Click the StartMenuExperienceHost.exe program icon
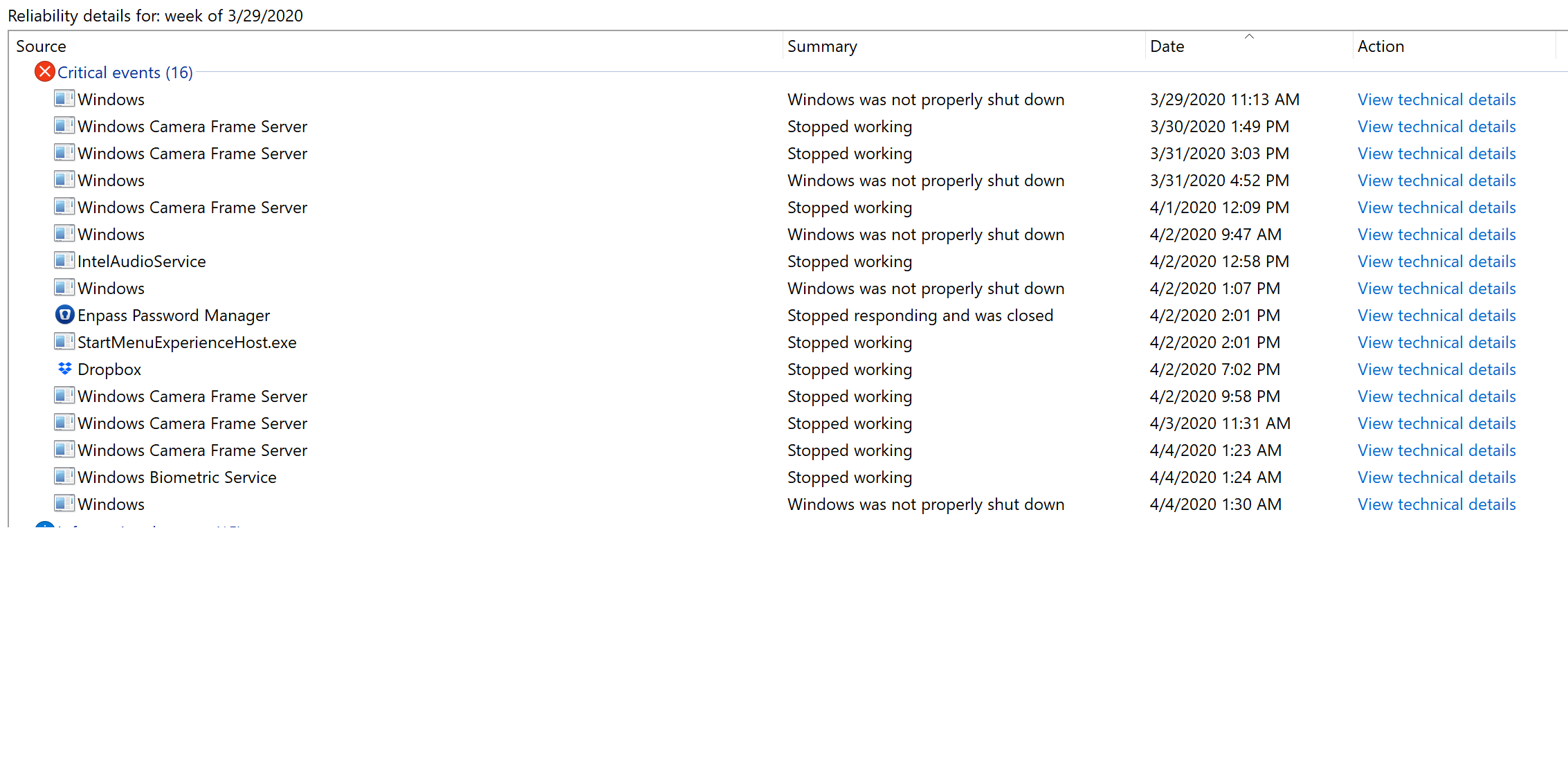The image size is (1568, 757). 64,342
